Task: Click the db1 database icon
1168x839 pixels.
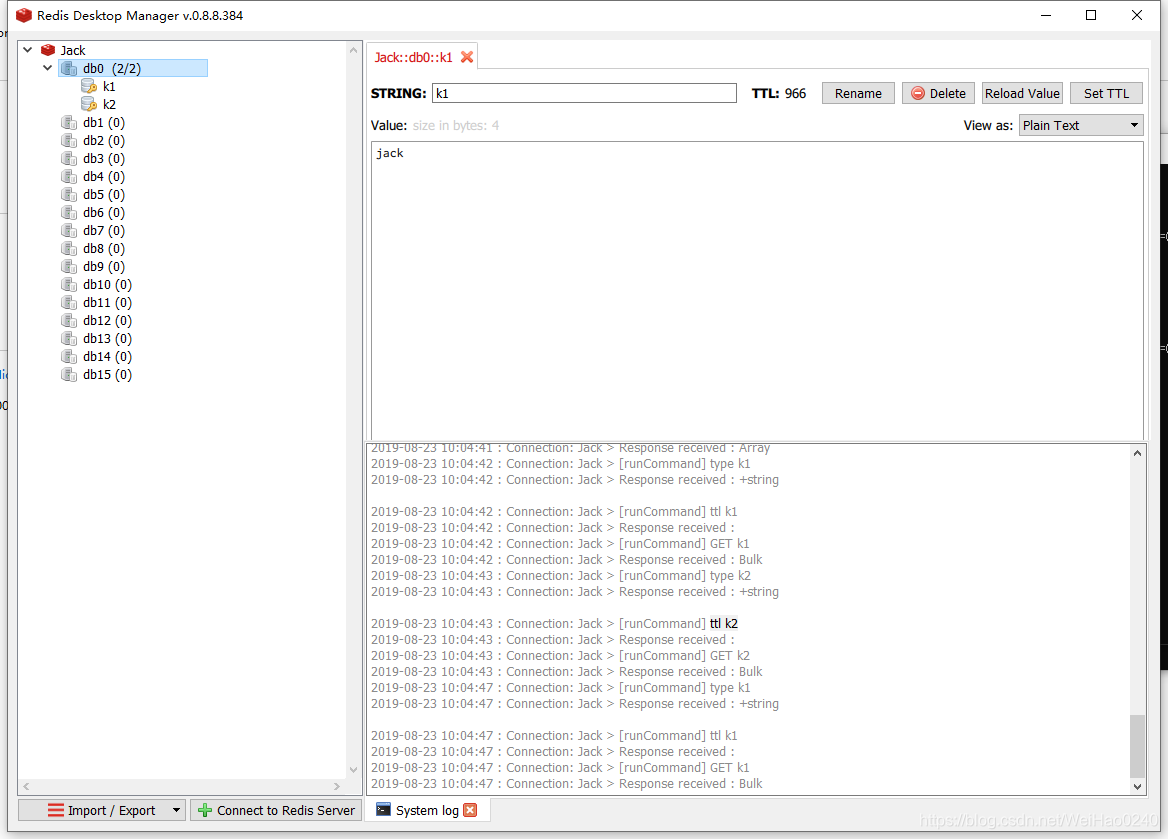Action: [67, 122]
